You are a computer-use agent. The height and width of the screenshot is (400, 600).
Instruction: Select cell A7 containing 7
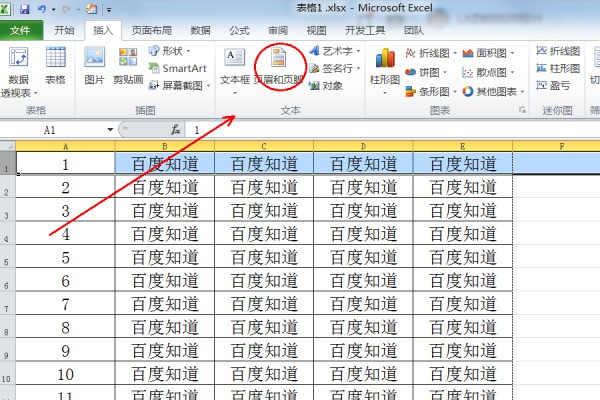65,303
